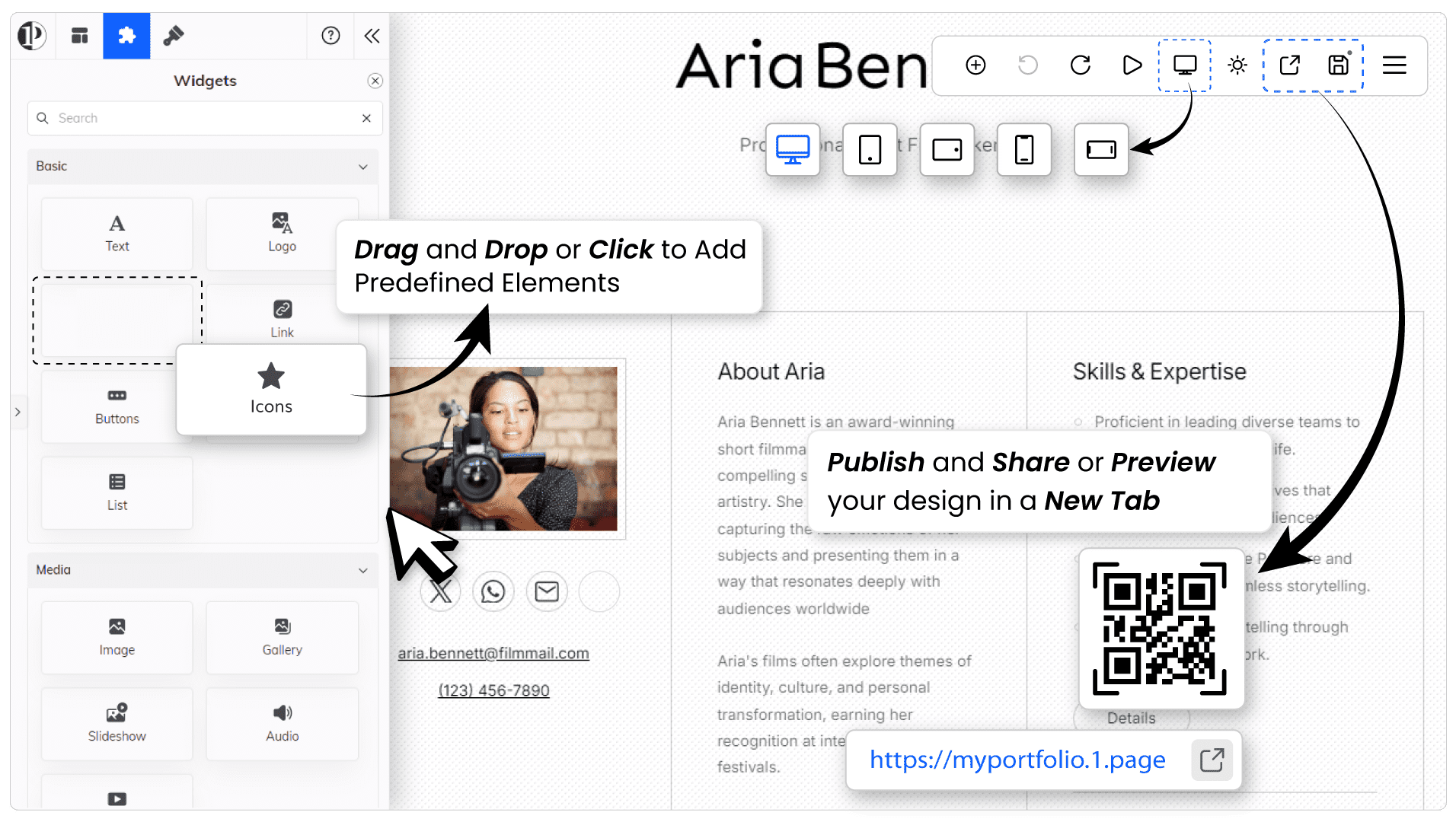Collapse the sidebar with double chevron
The width and height of the screenshot is (1456, 822).
click(372, 36)
